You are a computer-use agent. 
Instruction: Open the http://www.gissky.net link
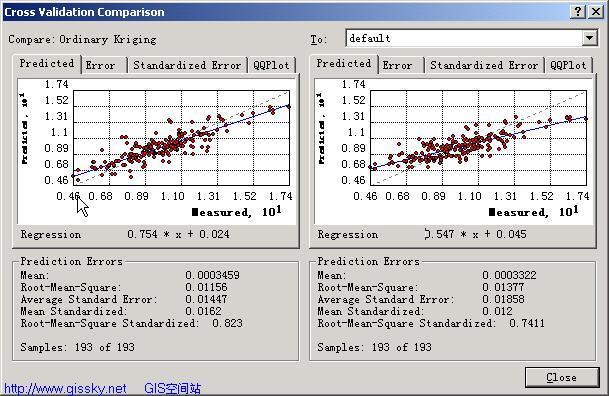click(x=65, y=388)
